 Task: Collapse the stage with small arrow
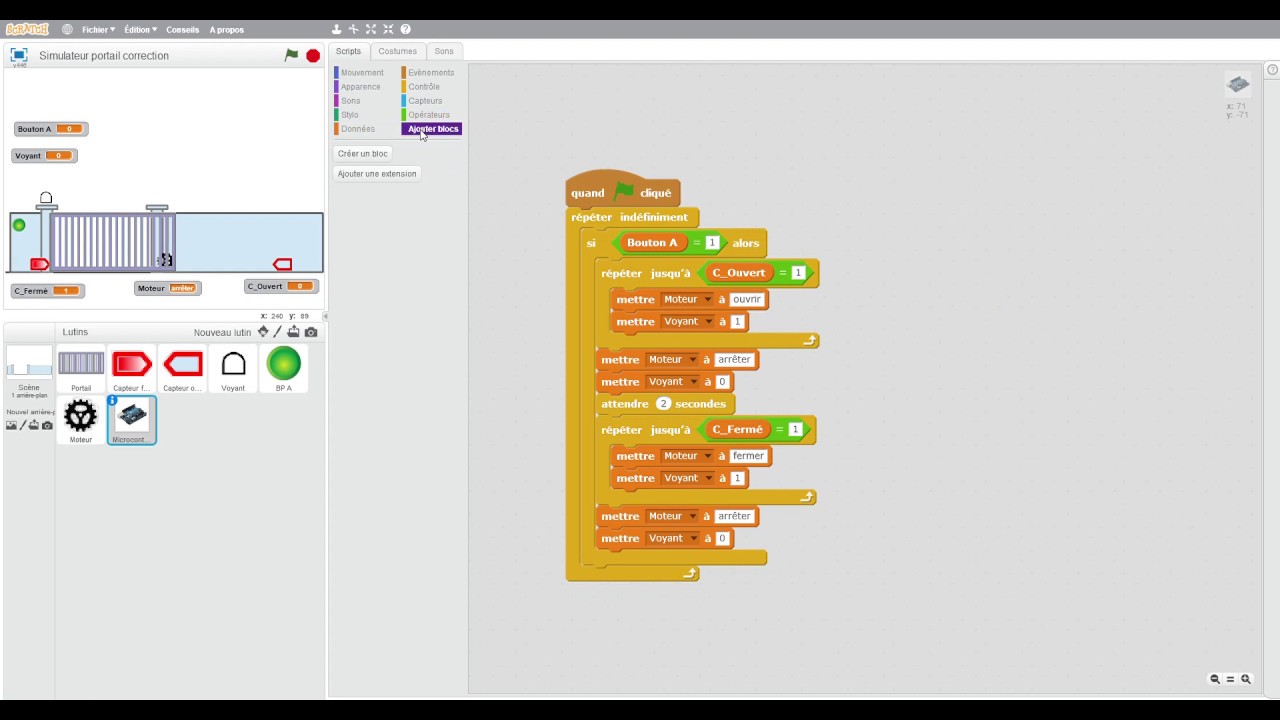[x=325, y=316]
